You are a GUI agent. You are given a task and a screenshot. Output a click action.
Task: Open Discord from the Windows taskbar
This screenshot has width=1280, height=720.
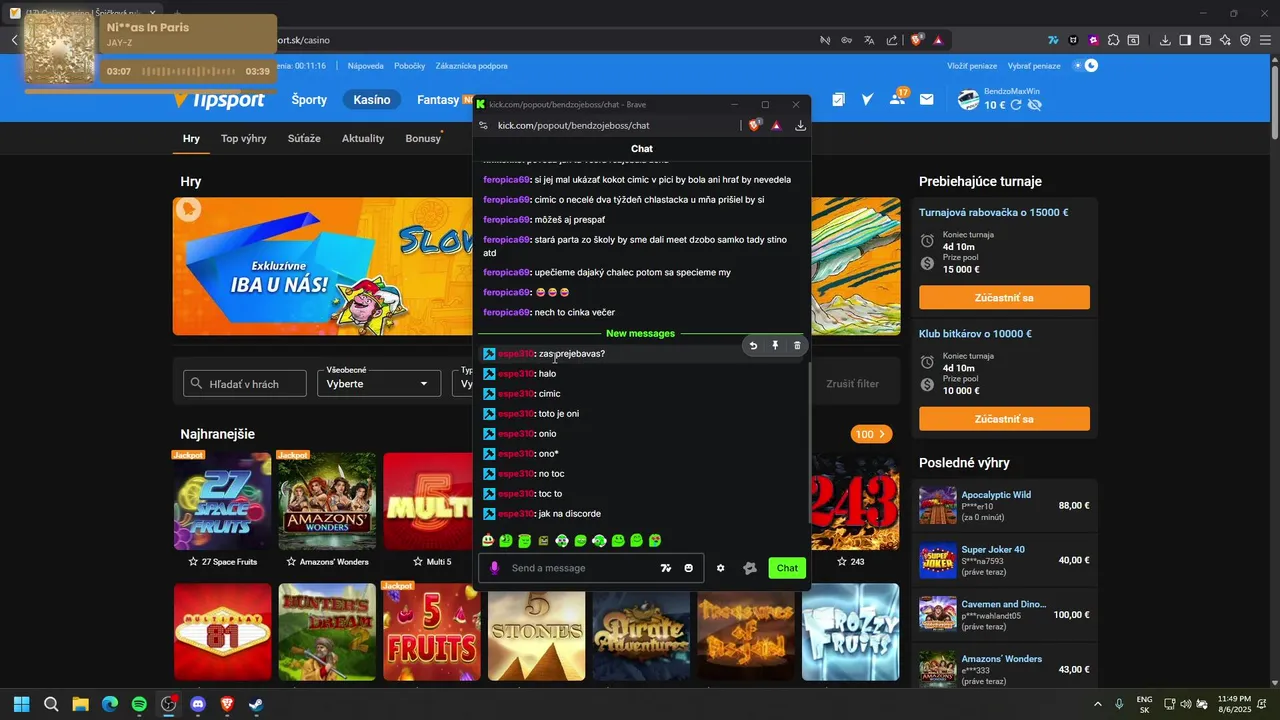pos(197,704)
